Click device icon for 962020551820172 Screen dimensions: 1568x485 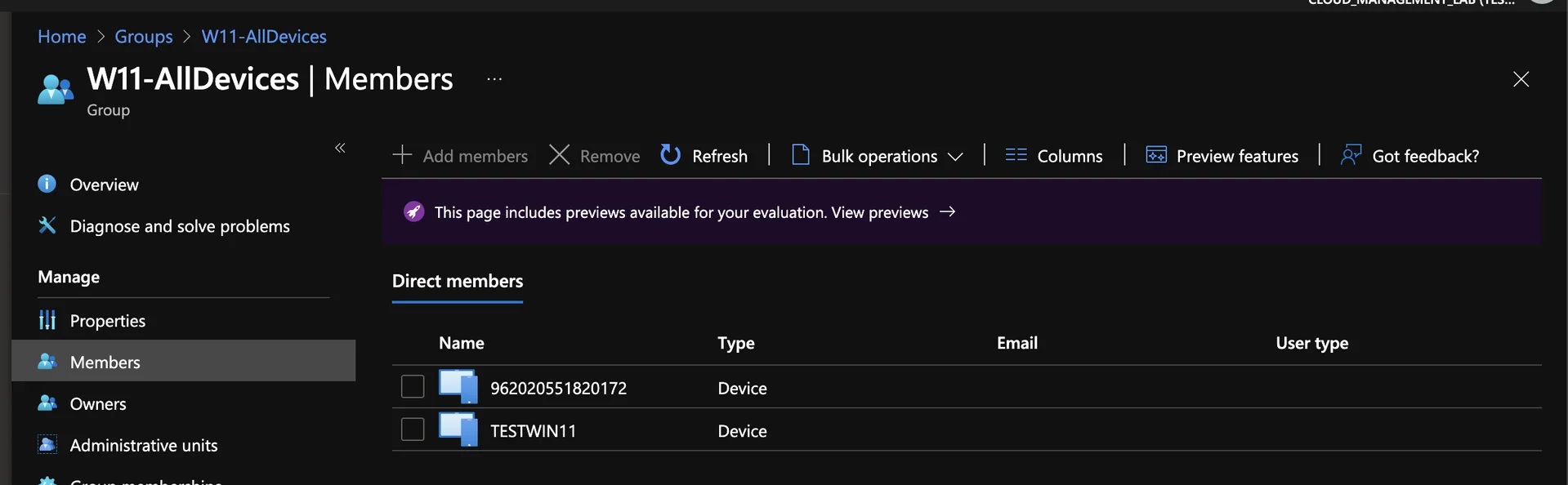458,386
